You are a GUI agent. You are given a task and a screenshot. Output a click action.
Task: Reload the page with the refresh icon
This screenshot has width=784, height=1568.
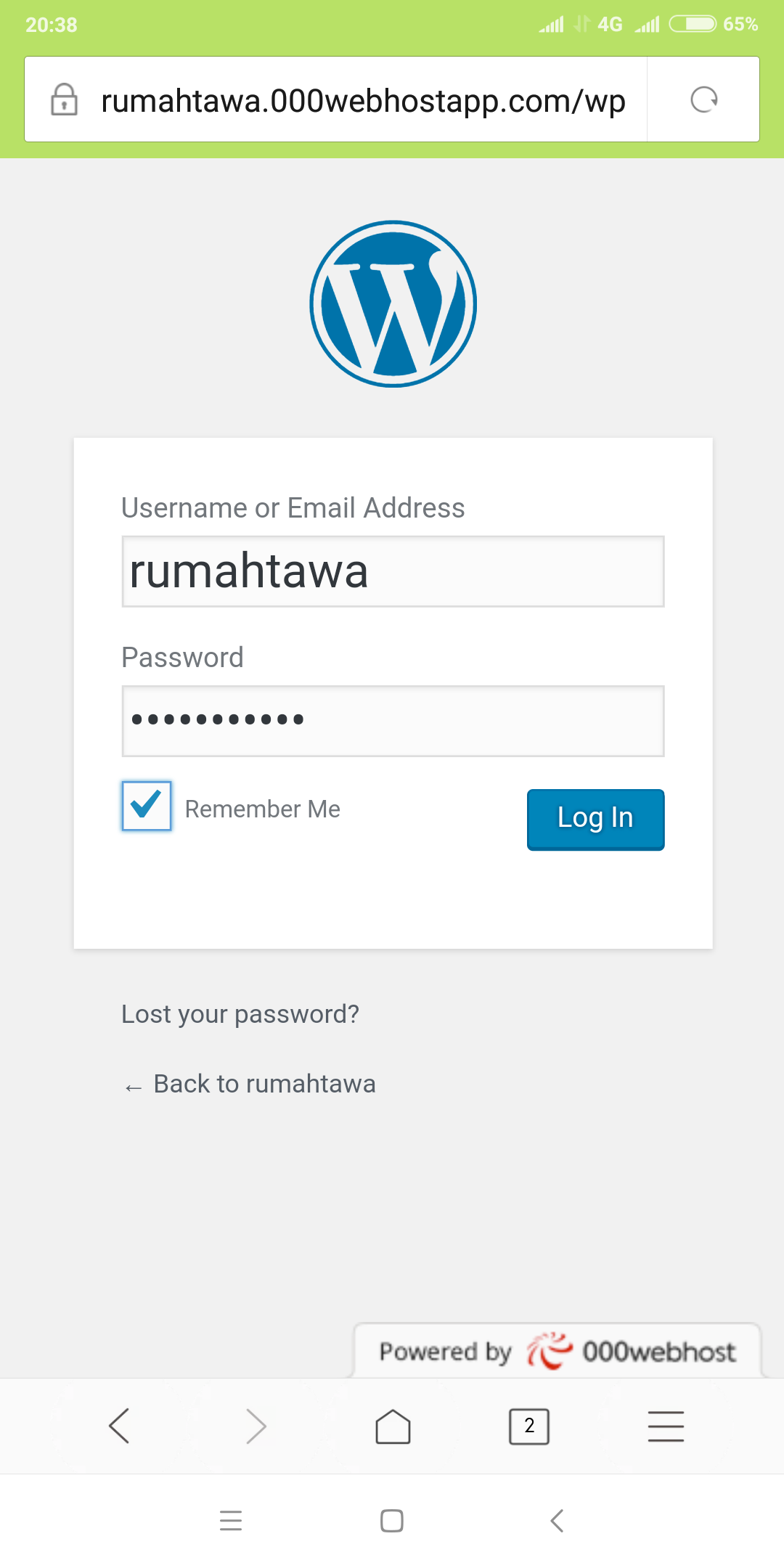[703, 99]
